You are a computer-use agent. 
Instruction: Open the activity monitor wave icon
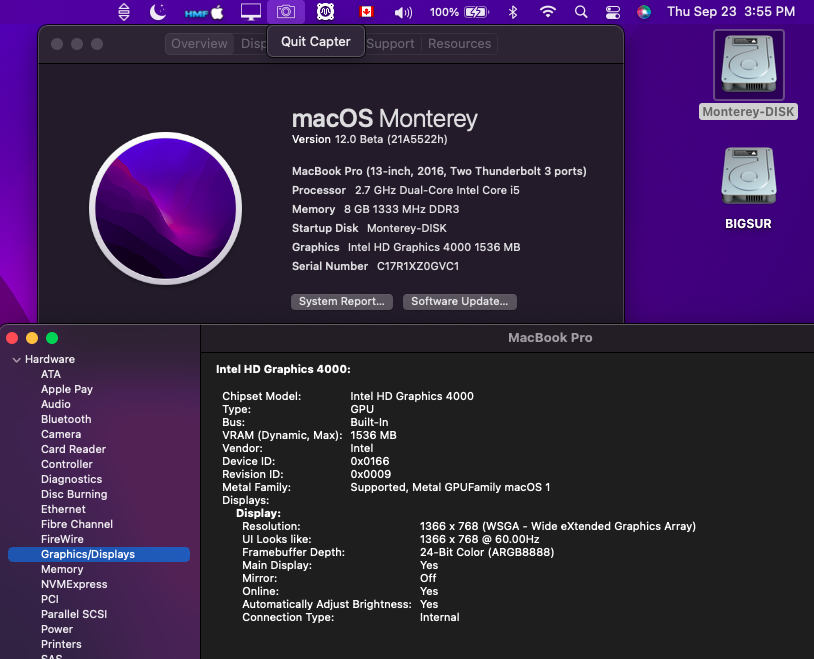point(325,11)
